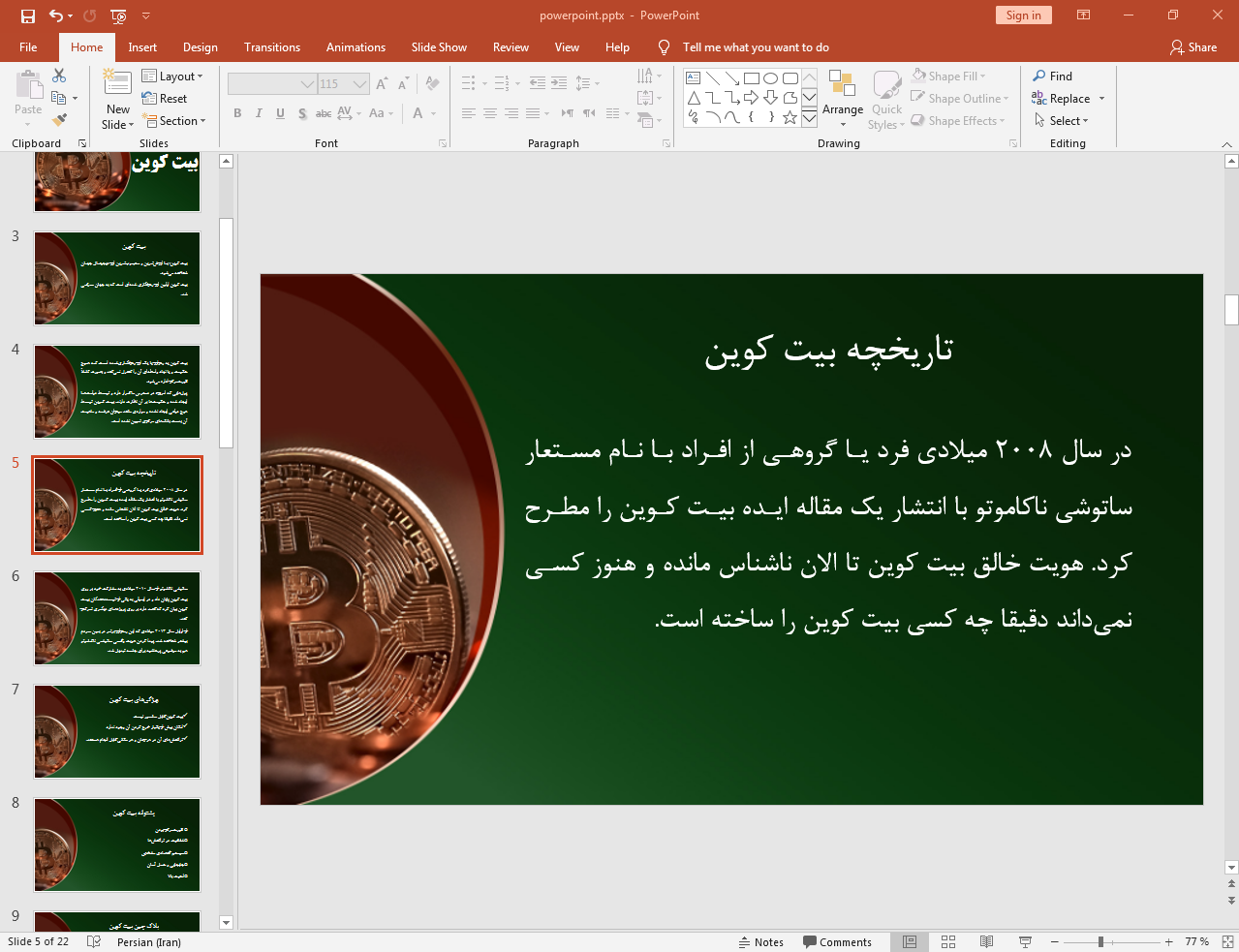Click Replace in Editing group

coord(1068,99)
